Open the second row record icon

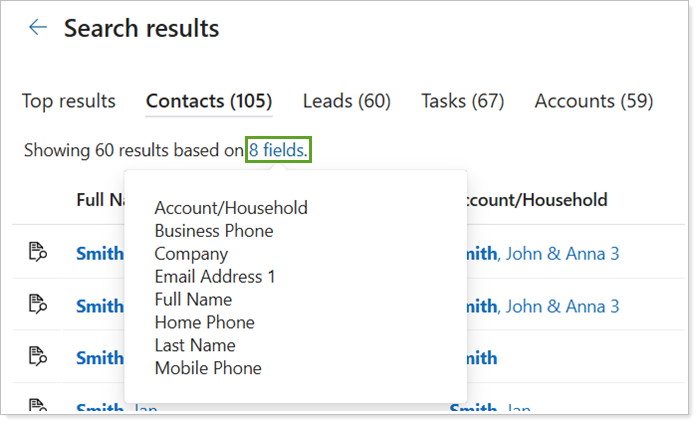(x=38, y=305)
